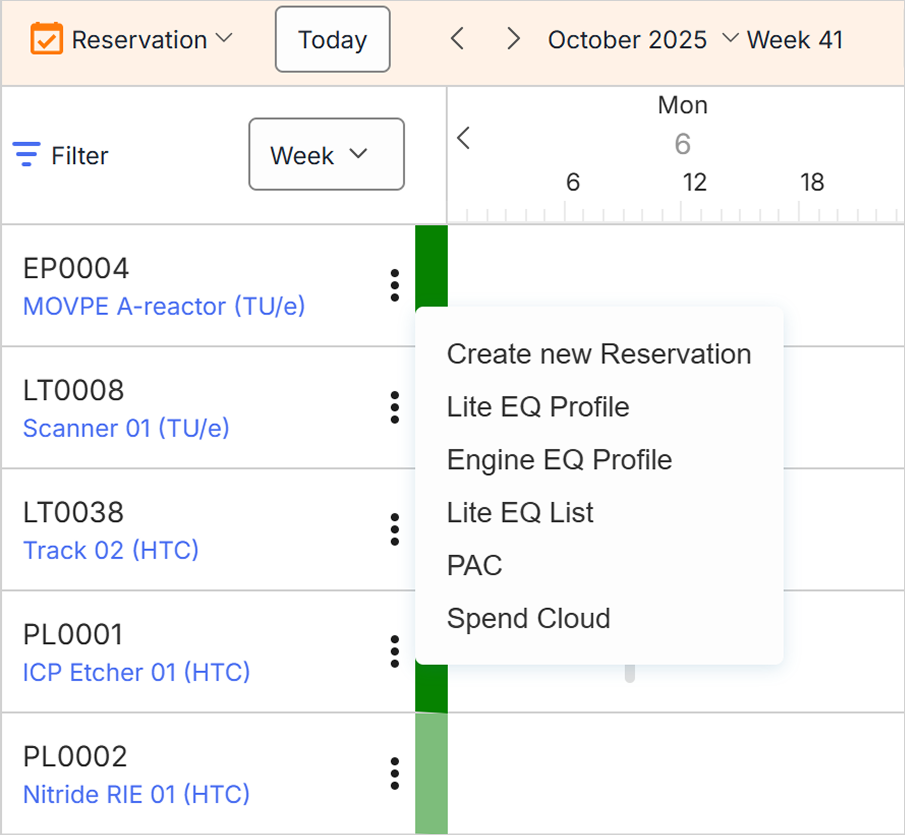This screenshot has width=905, height=835.
Task: Click the kebab menu icon for EP0004
Action: tap(394, 285)
